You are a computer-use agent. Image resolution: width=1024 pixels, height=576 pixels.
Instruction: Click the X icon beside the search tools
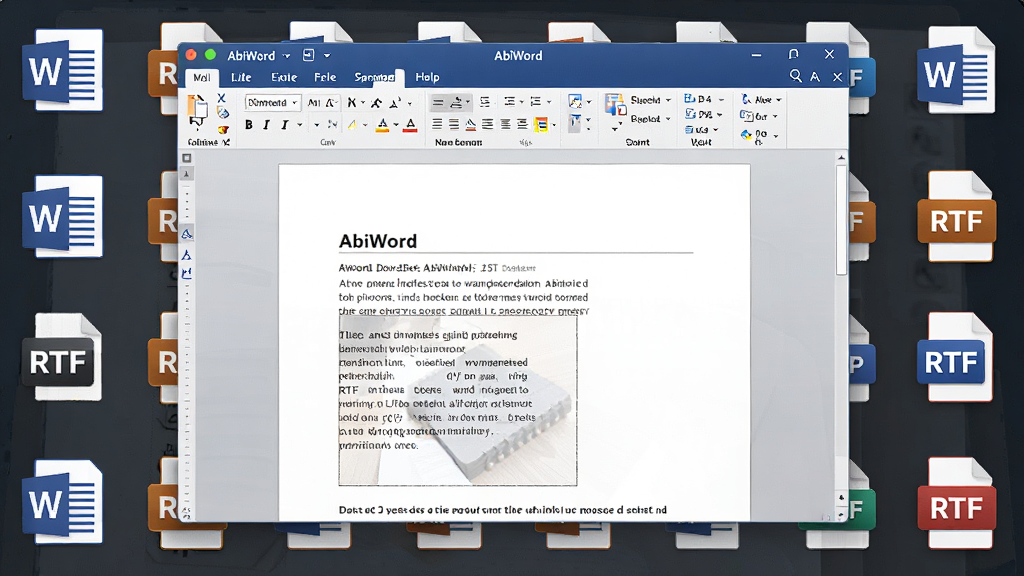pyautogui.click(x=837, y=77)
